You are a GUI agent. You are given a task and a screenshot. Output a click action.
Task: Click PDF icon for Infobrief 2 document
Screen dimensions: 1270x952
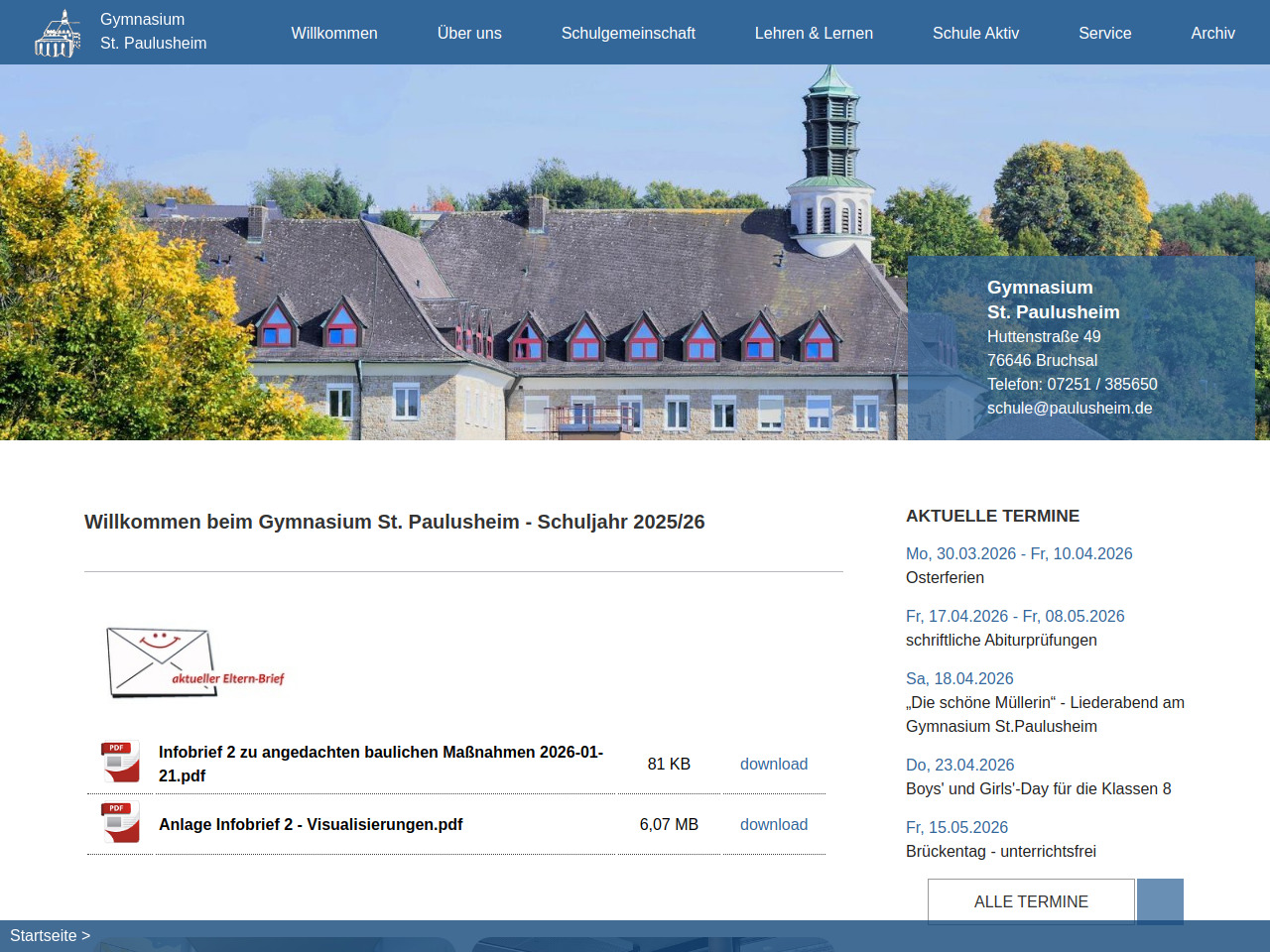120,763
